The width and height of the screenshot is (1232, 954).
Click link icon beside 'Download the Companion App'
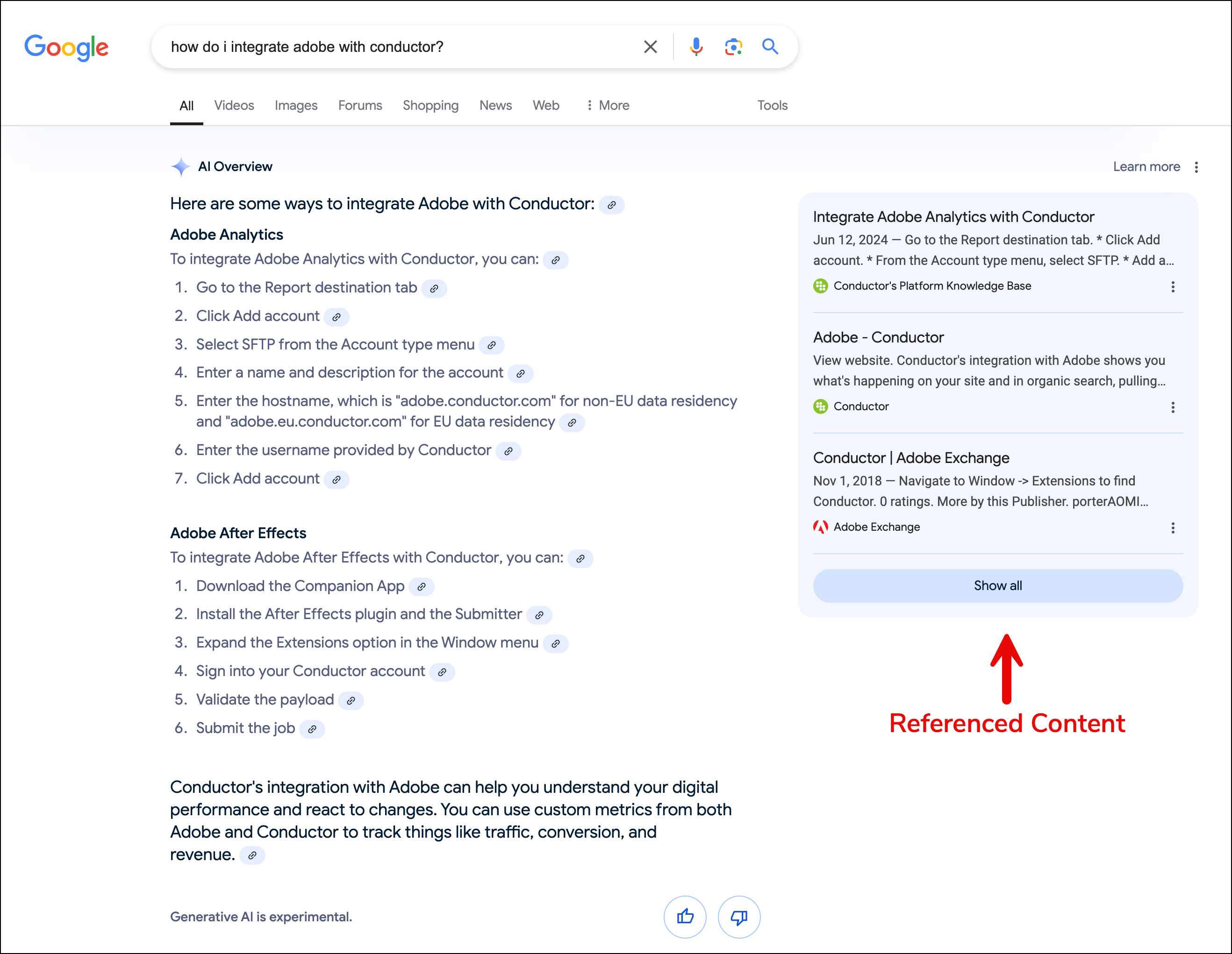[421, 587]
